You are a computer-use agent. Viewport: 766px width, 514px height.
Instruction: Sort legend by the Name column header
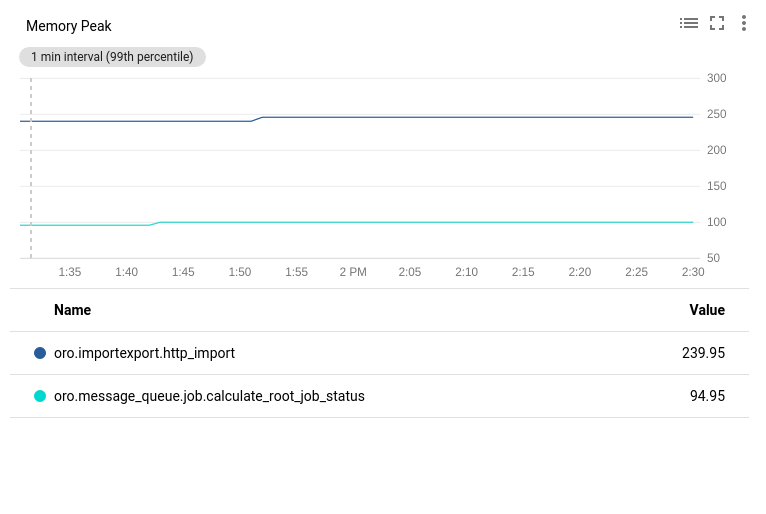(72, 310)
